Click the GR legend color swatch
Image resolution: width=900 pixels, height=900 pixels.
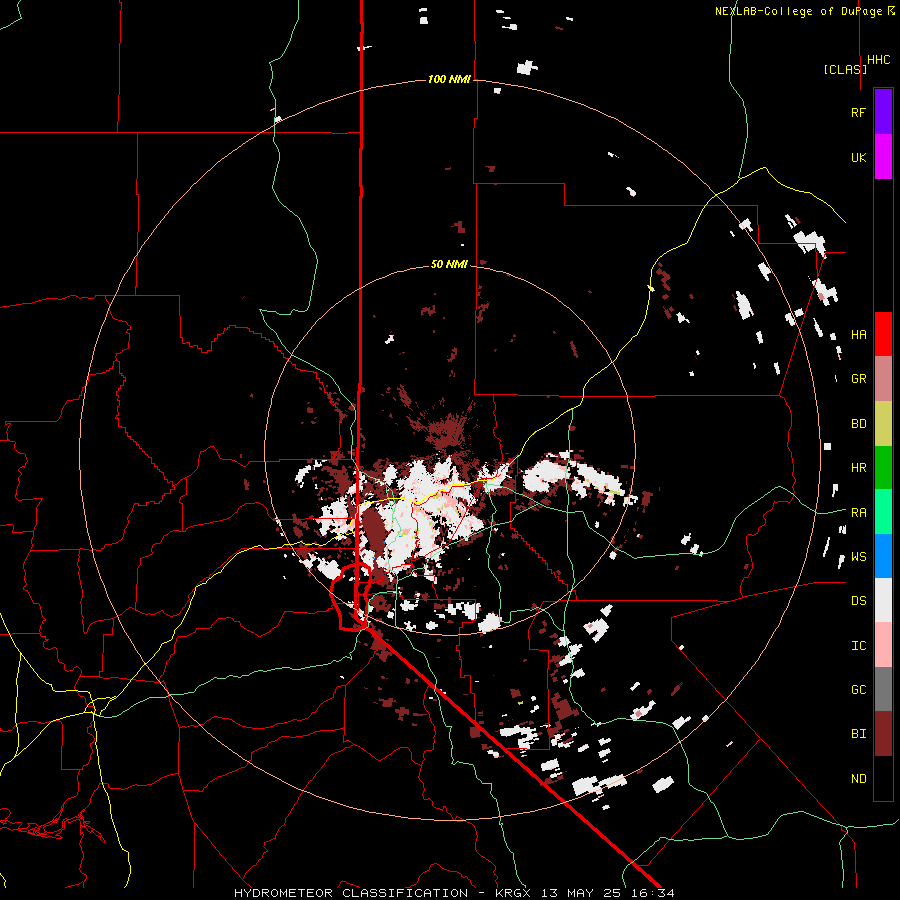click(883, 379)
